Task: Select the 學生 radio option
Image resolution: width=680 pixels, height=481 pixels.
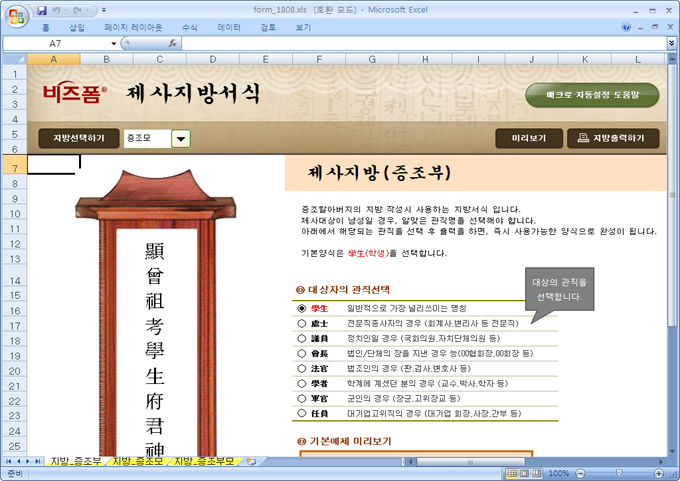Action: pyautogui.click(x=302, y=309)
